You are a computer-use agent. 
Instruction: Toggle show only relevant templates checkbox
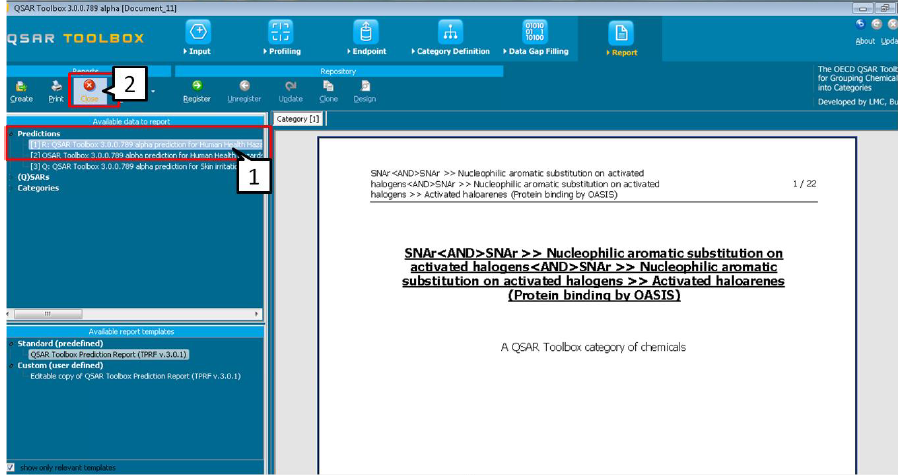pyautogui.click(x=11, y=467)
